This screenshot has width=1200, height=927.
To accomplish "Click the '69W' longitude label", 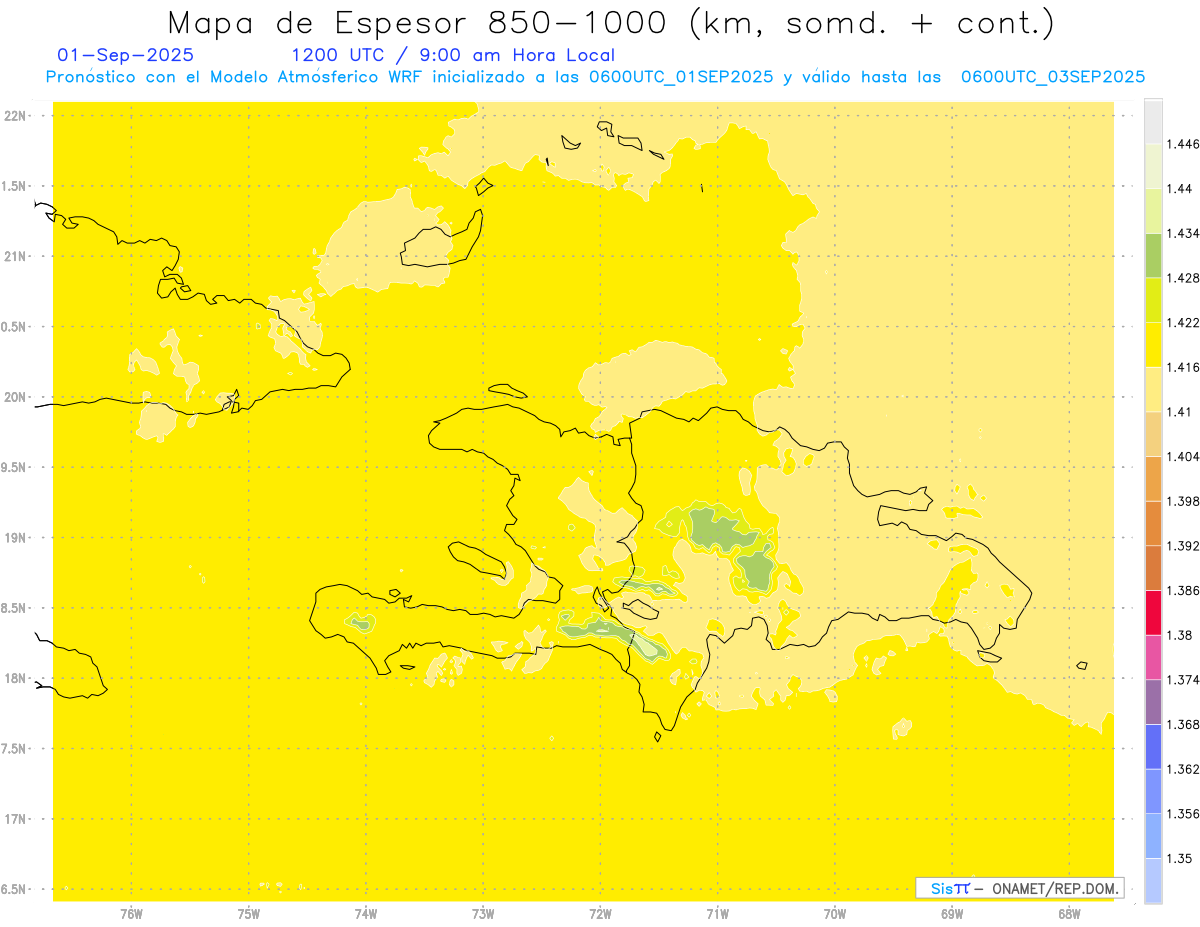I will [952, 914].
